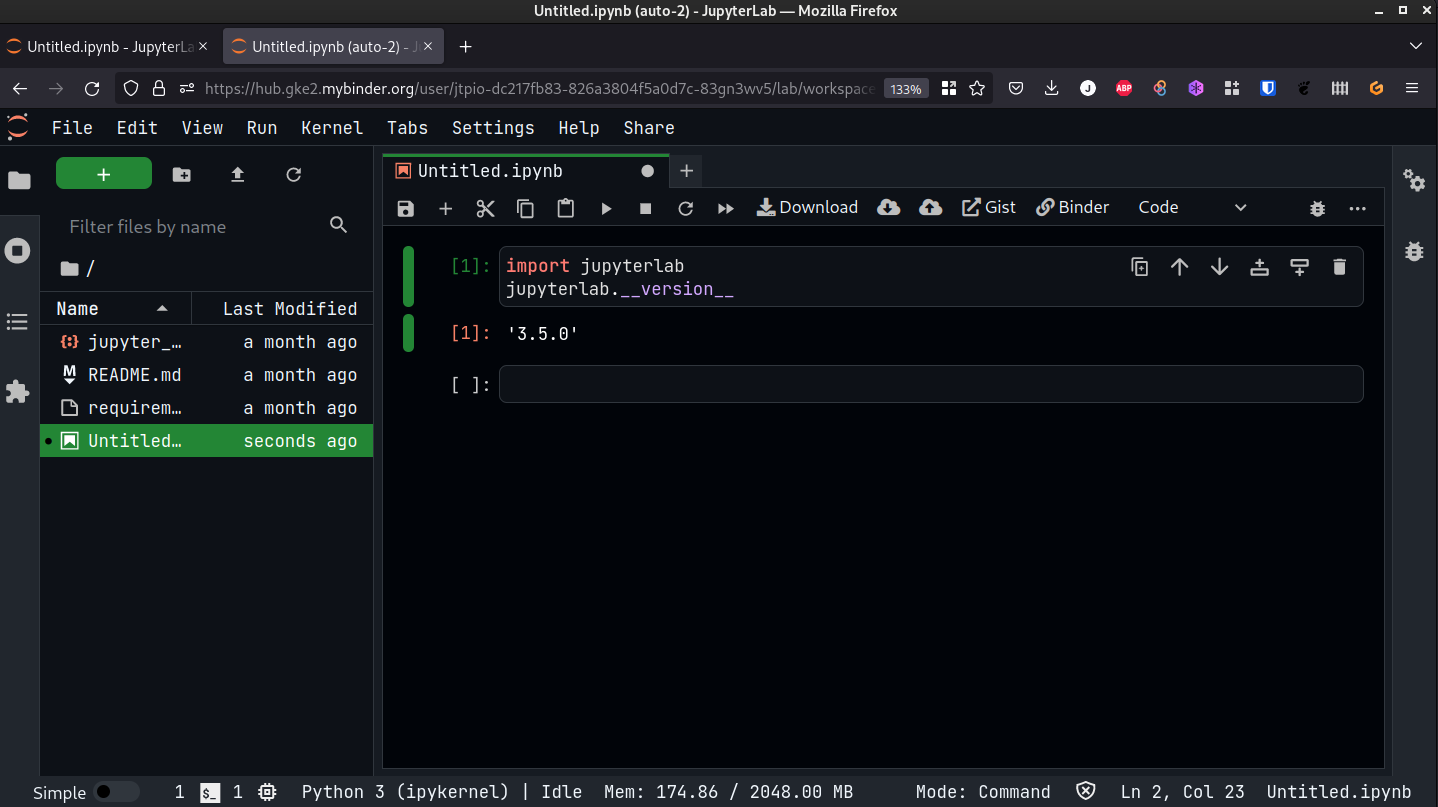The width and height of the screenshot is (1438, 807).
Task: Save the notebook using the save icon
Action: point(405,208)
